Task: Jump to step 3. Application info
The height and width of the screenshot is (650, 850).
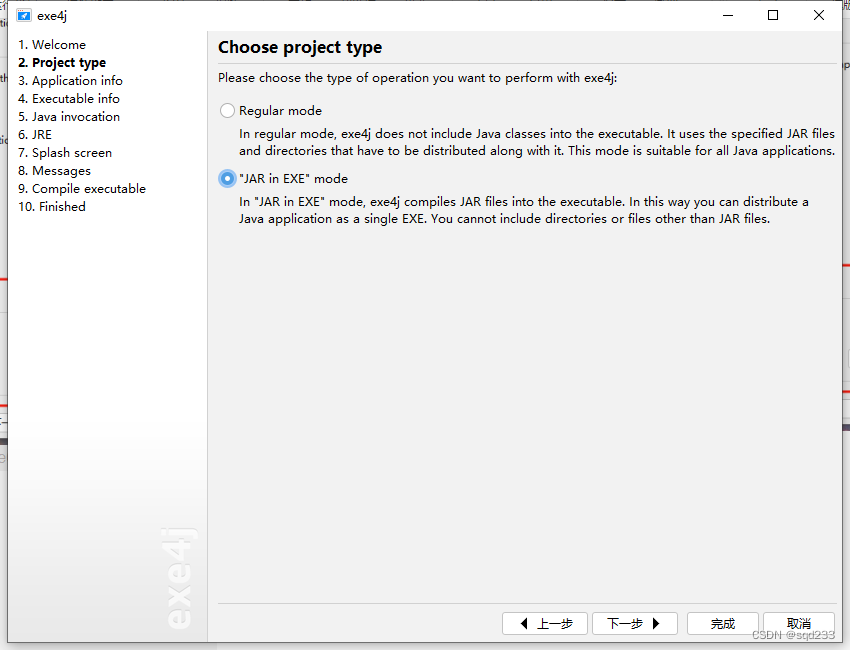Action: pos(70,80)
